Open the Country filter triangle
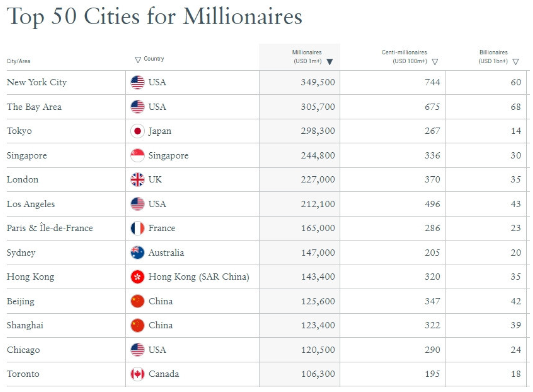This screenshot has width=533, height=392. coord(138,60)
